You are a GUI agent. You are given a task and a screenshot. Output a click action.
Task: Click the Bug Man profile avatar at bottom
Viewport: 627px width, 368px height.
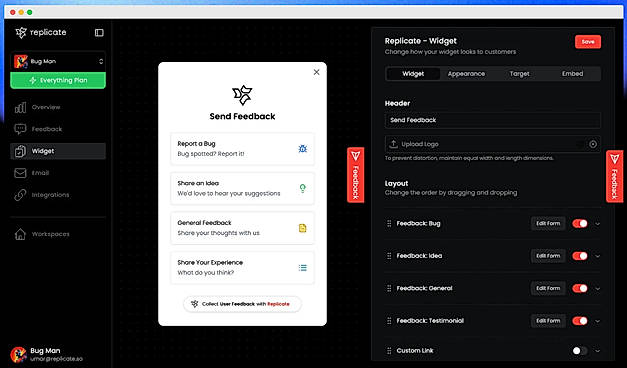tap(18, 354)
